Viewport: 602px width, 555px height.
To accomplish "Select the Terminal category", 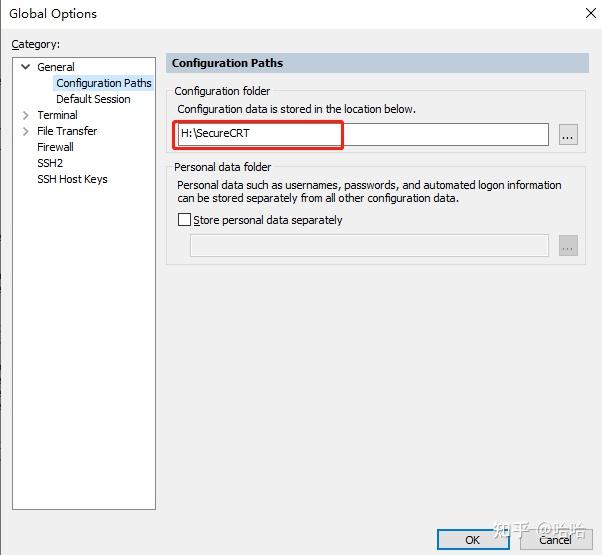I will click(x=57, y=115).
